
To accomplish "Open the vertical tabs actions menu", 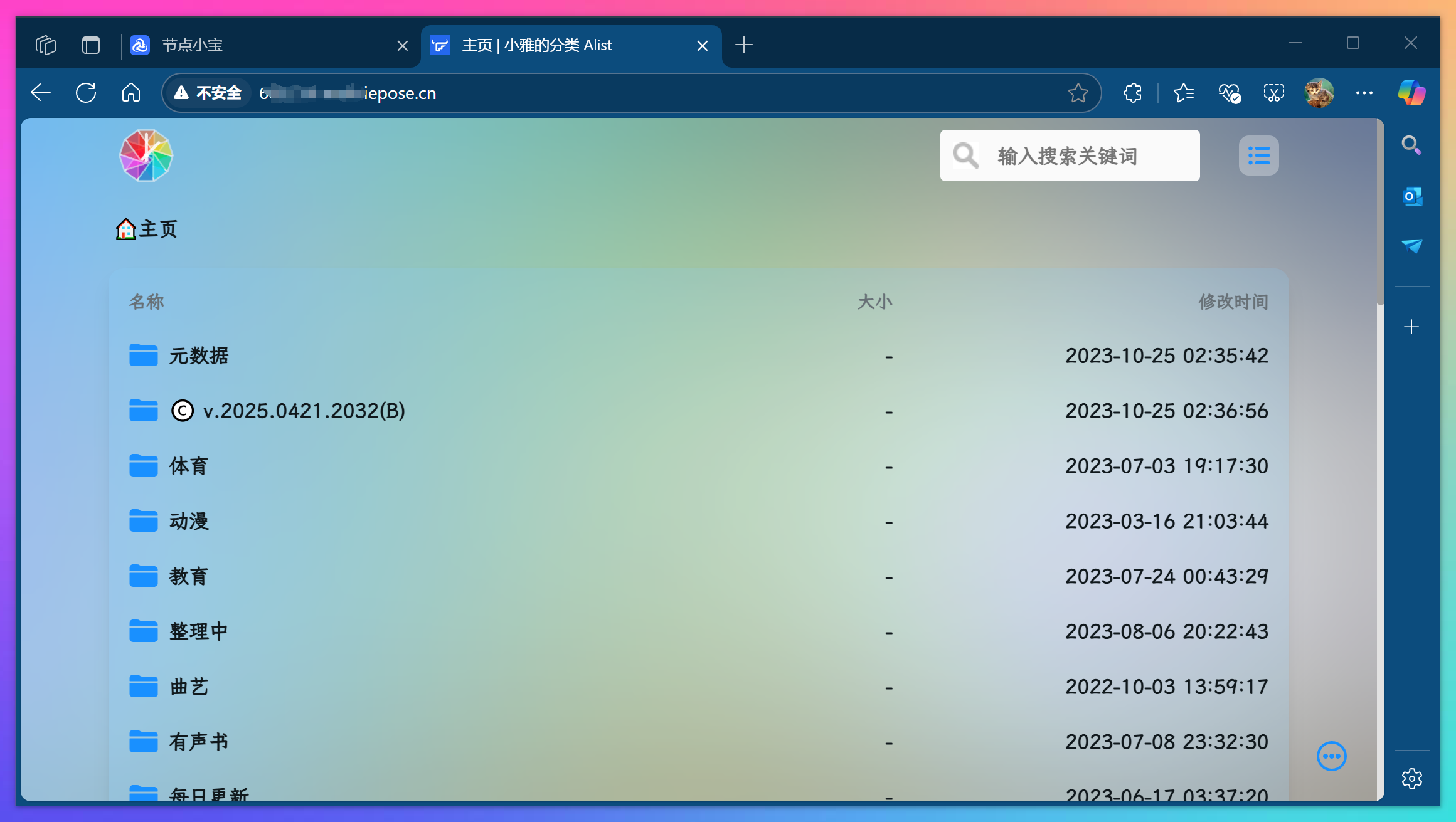I will point(91,45).
